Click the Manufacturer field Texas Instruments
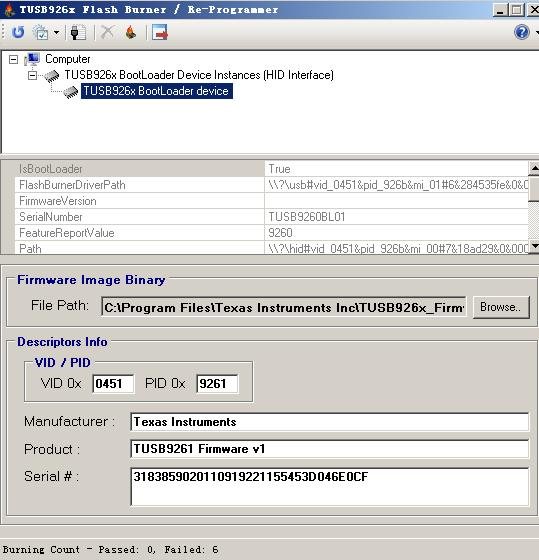Image resolution: width=539 pixels, height=560 pixels. pos(329,422)
